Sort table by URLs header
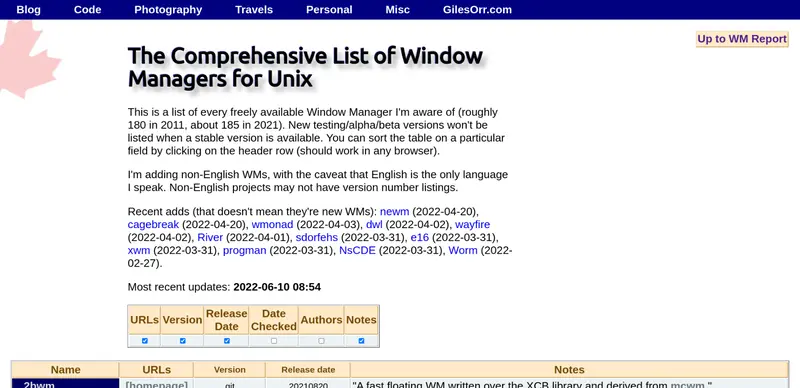The image size is (800, 388). click(x=157, y=370)
